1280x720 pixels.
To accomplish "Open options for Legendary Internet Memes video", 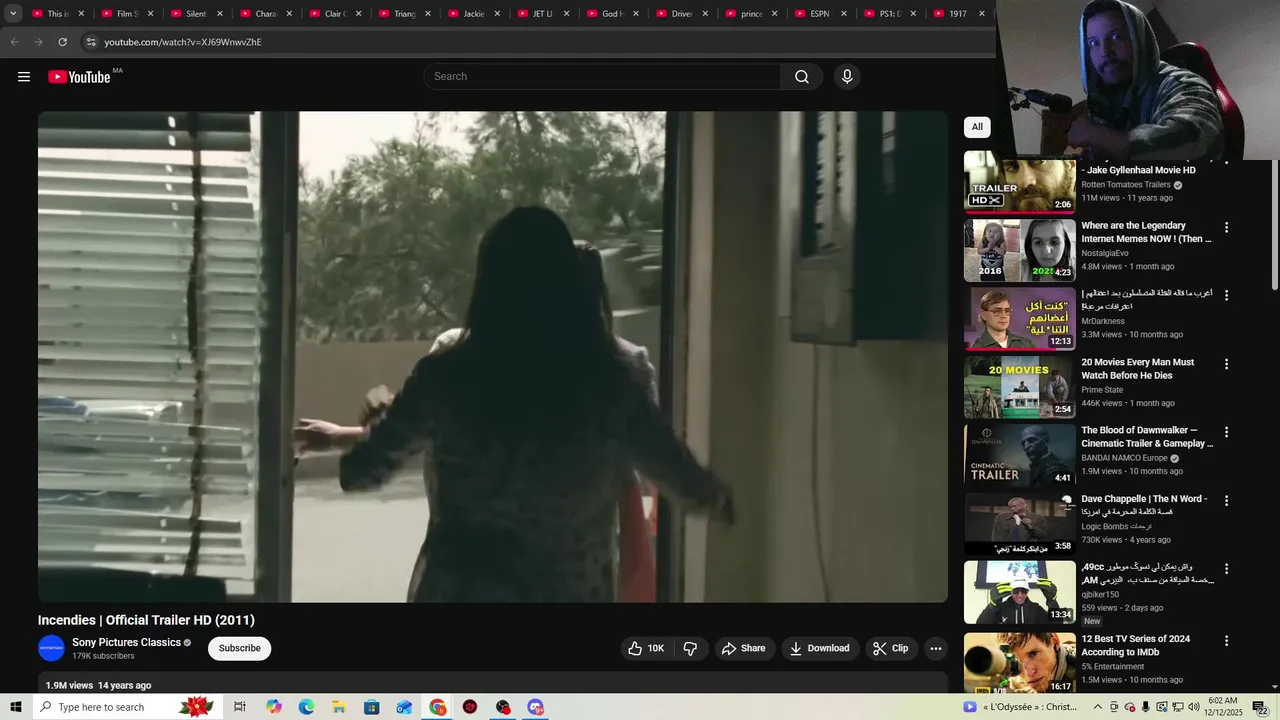I will tap(1226, 227).
